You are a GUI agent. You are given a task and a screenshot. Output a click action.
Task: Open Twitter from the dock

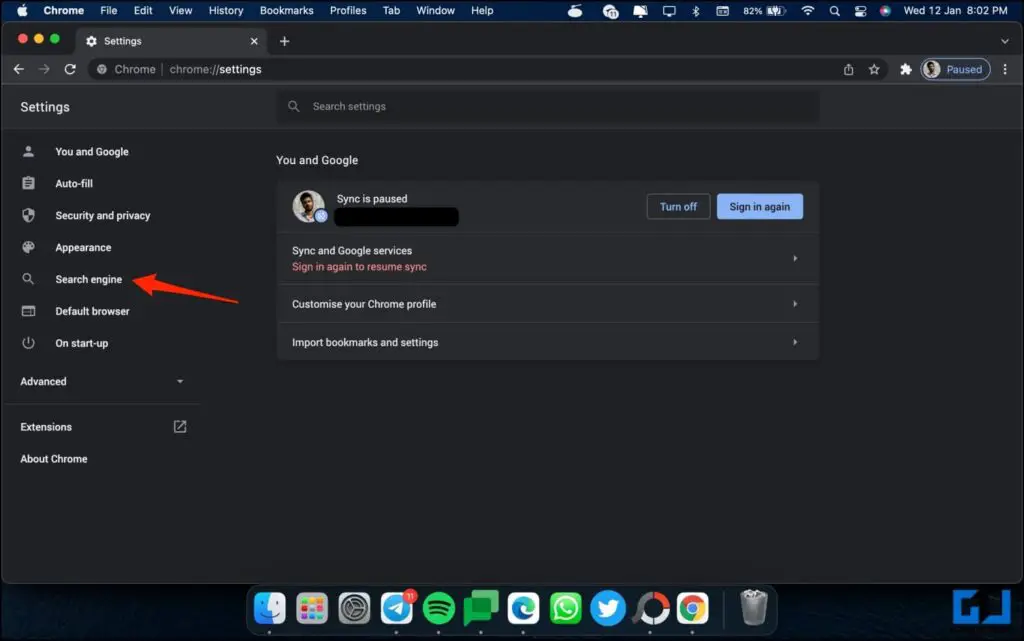pyautogui.click(x=607, y=608)
